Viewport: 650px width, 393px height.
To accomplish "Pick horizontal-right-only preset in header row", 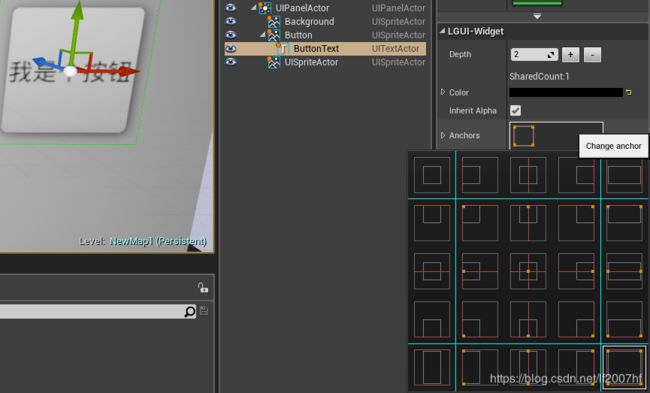I will (576, 175).
